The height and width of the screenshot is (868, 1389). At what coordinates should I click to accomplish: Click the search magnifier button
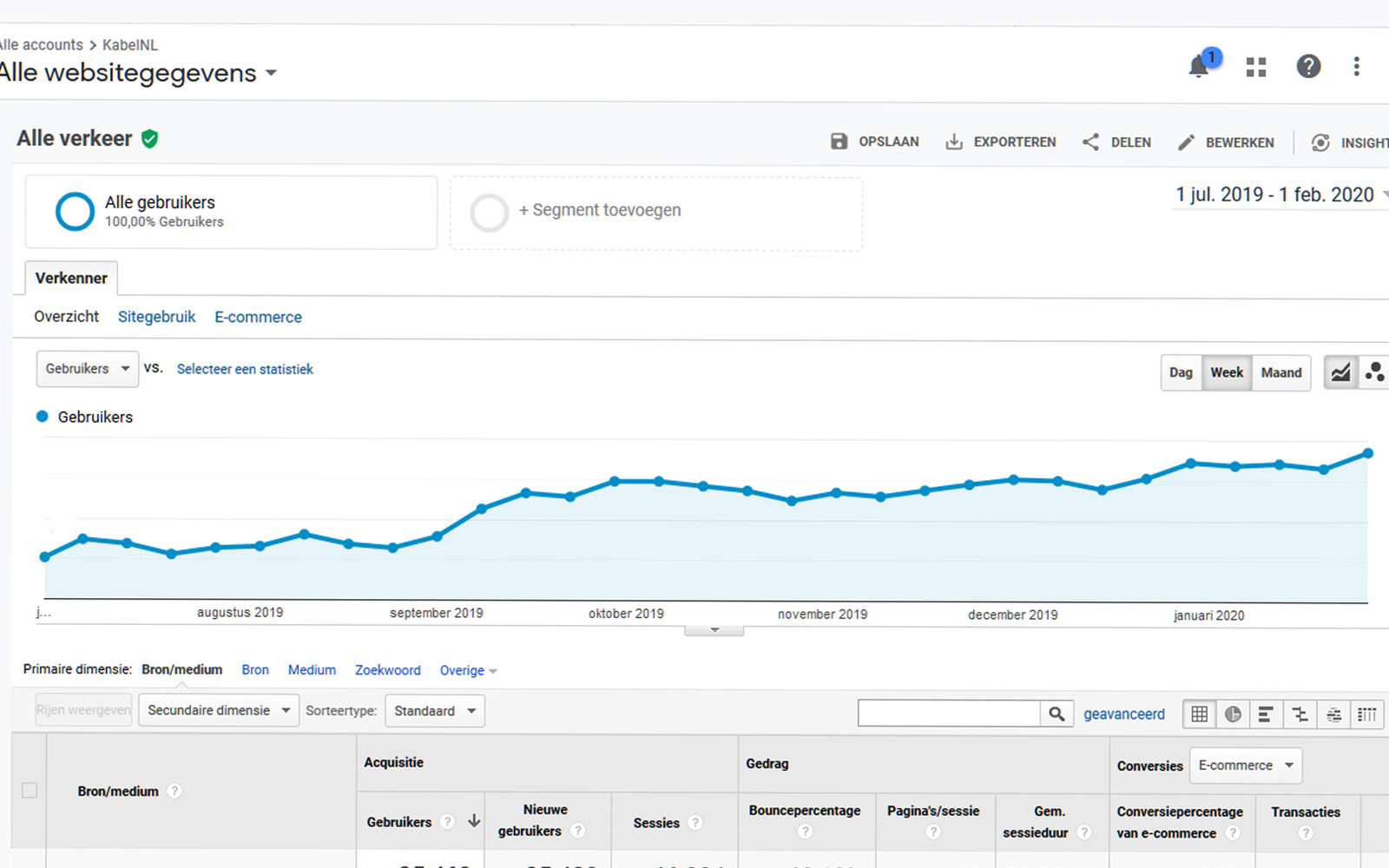click(x=1057, y=713)
